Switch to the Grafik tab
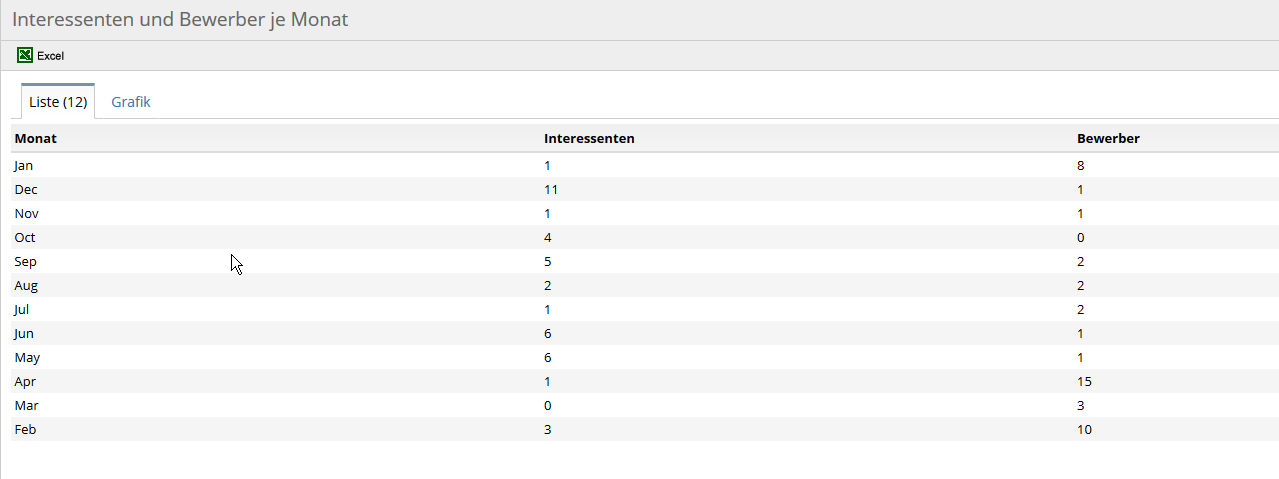This screenshot has width=1279, height=479. (131, 102)
